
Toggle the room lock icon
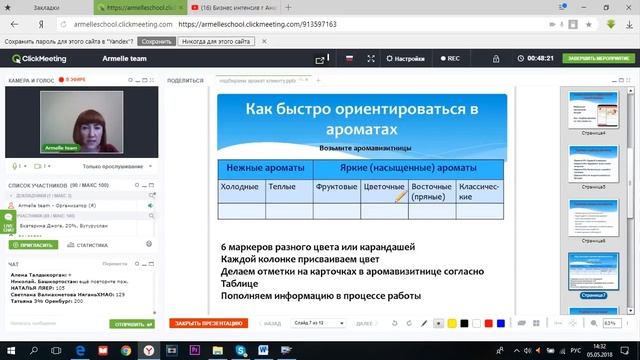tap(496, 59)
